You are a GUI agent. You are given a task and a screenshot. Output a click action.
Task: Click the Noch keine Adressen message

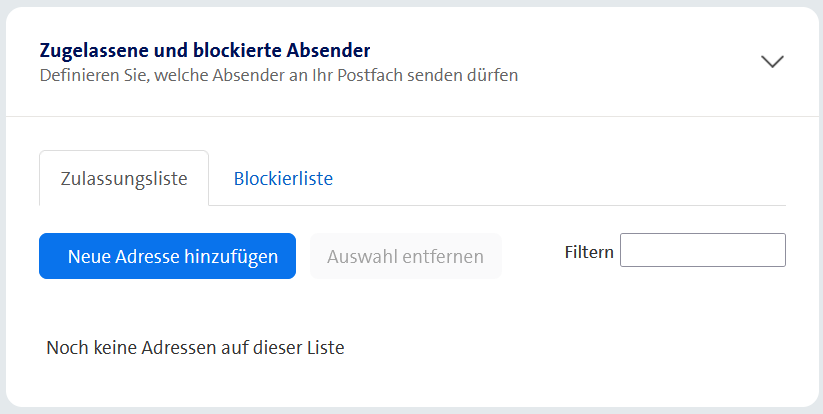coord(195,349)
